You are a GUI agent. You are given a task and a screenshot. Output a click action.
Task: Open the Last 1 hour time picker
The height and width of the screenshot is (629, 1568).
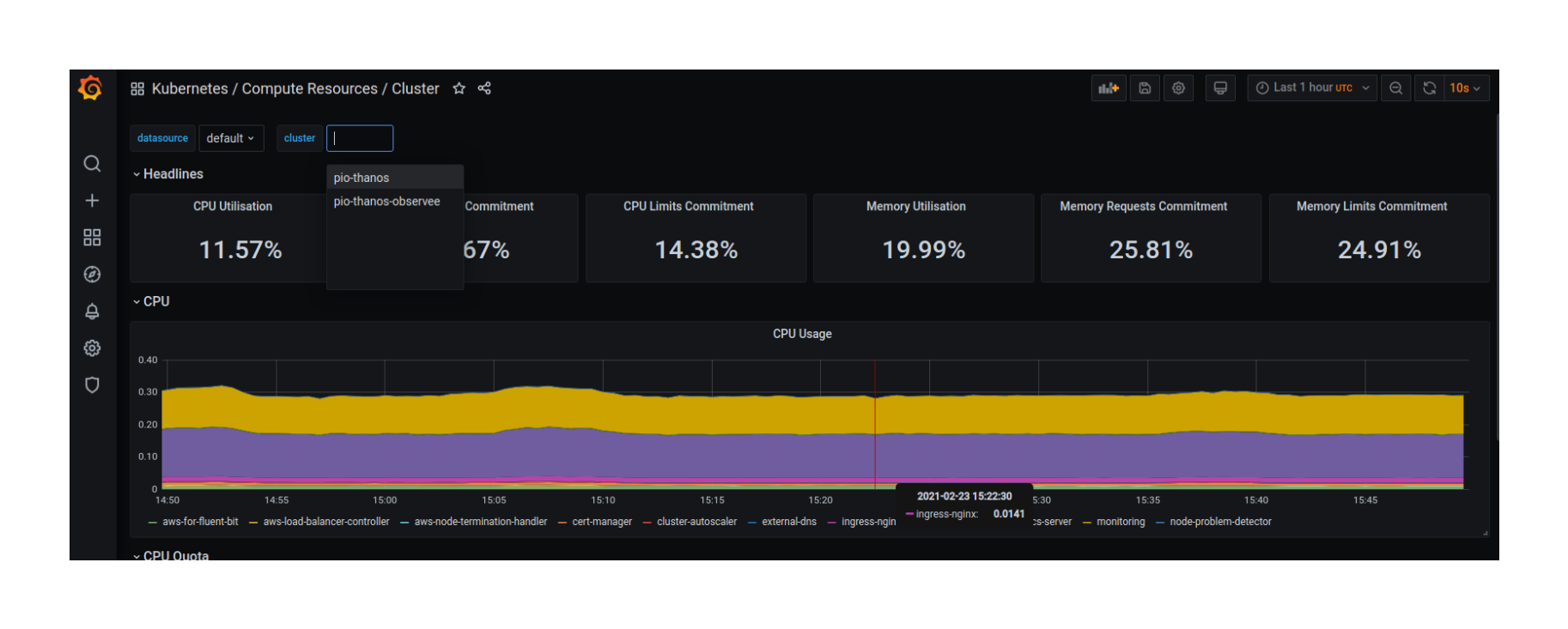pos(1312,88)
